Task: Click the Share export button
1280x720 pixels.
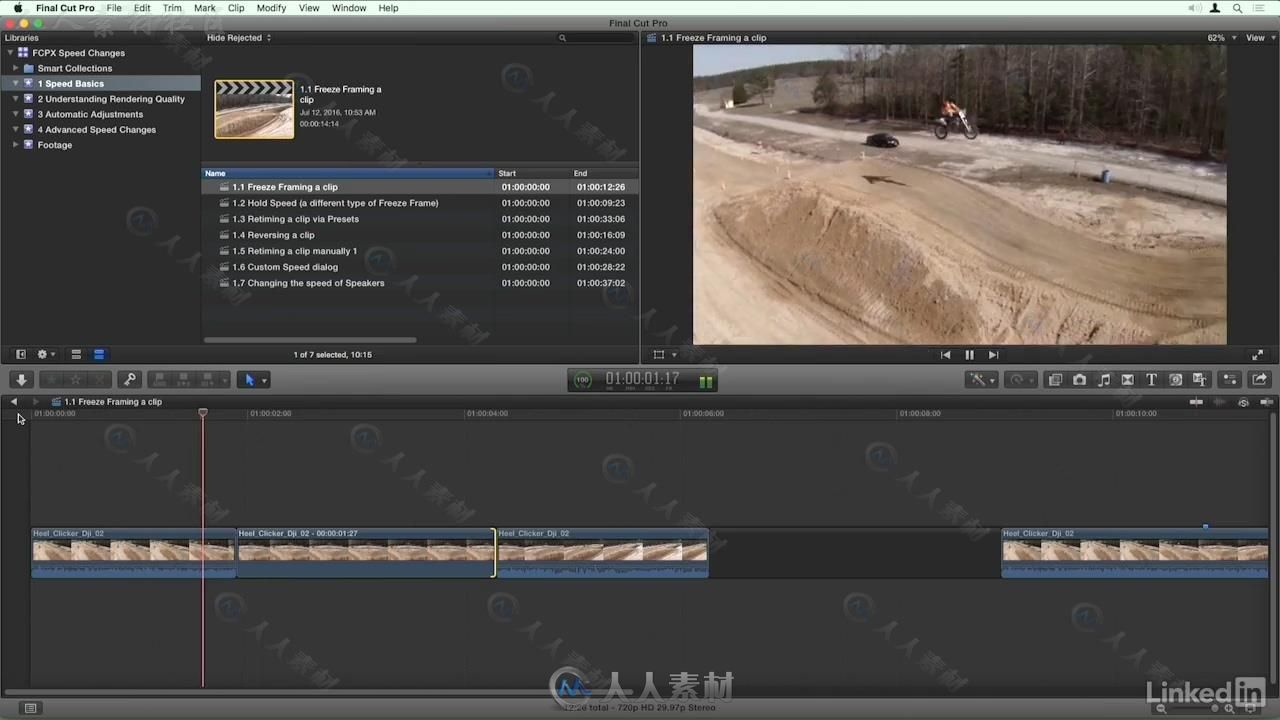Action: [x=1259, y=380]
